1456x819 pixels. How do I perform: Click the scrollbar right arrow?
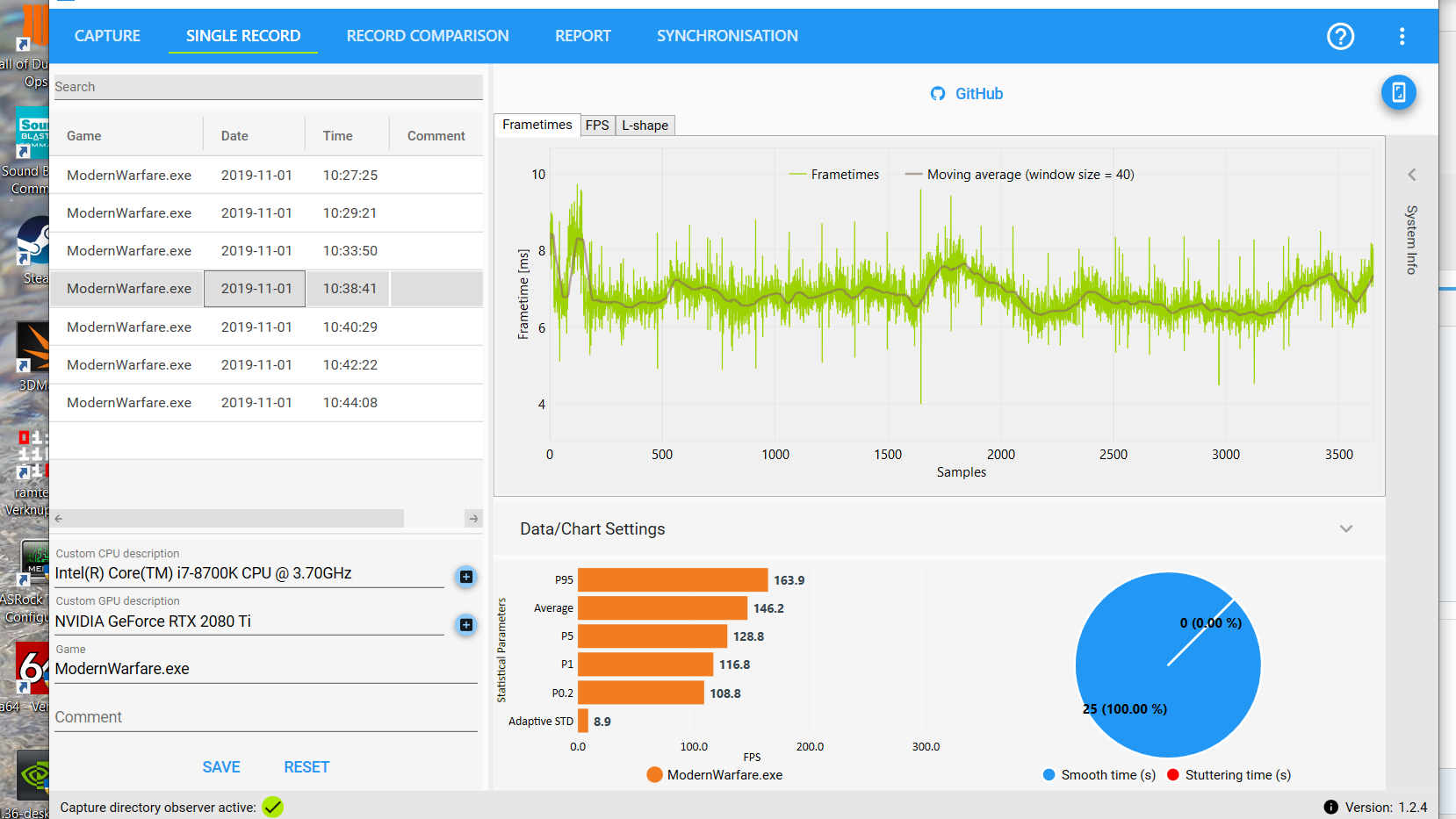[473, 519]
